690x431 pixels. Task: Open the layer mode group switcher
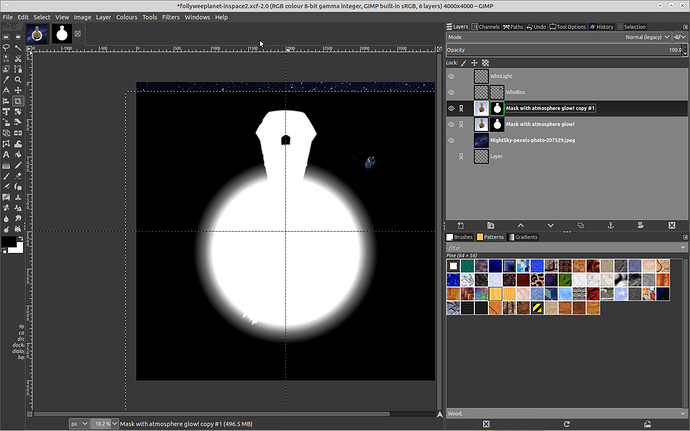680,37
